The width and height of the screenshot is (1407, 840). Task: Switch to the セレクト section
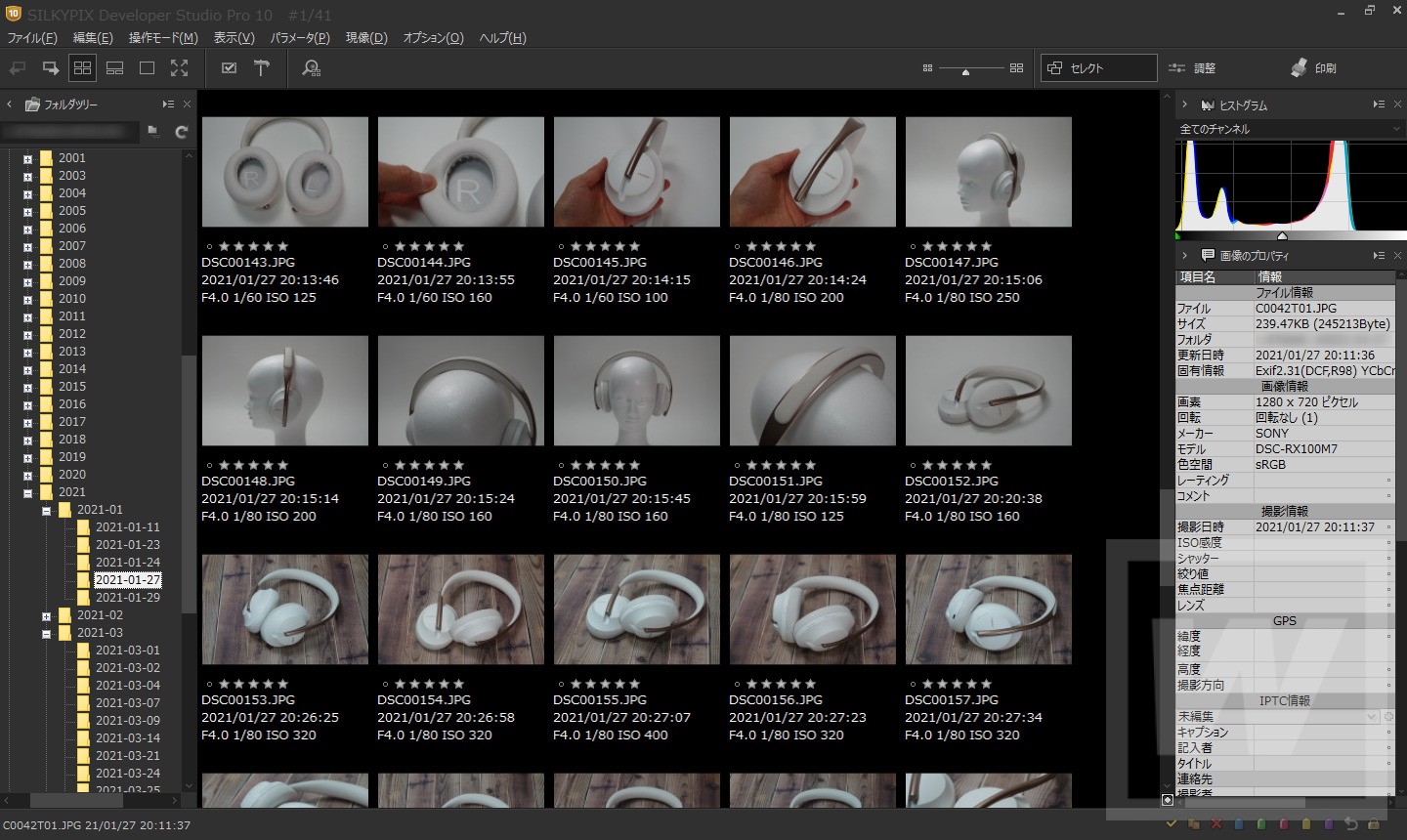tap(1099, 68)
